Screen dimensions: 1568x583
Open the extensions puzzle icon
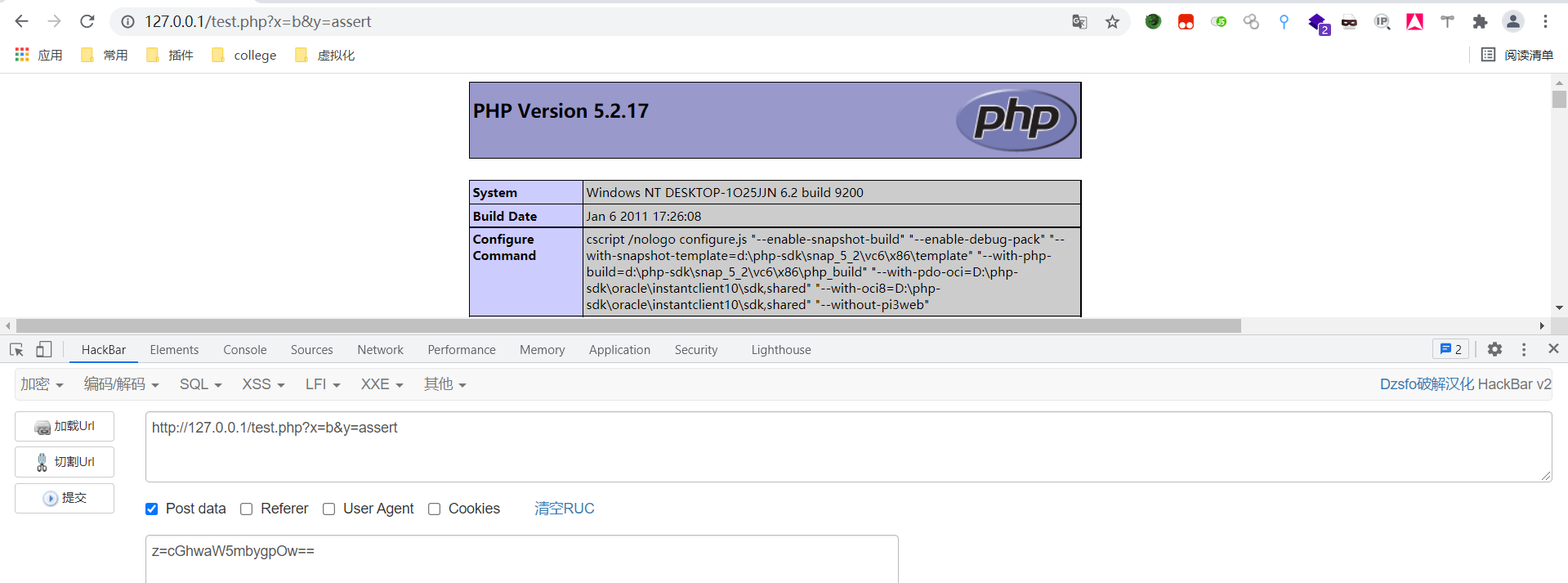1480,22
